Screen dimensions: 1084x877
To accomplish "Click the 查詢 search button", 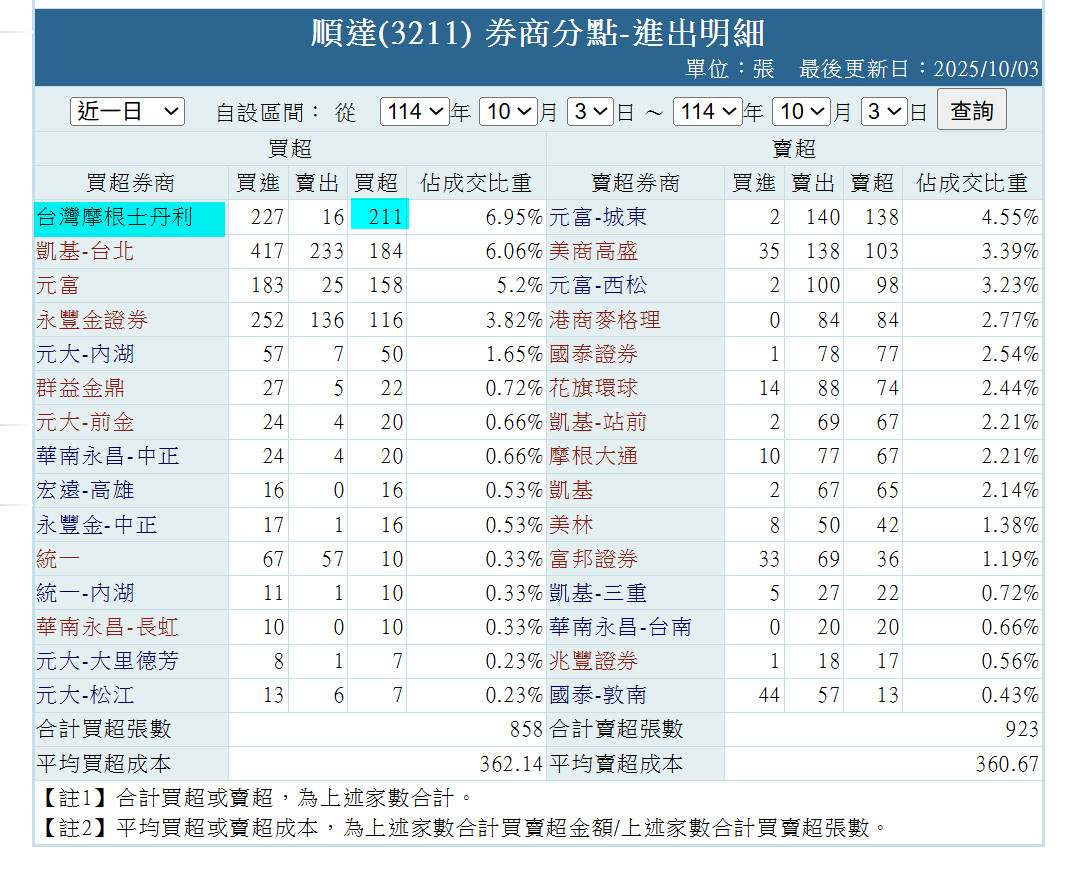I will (969, 111).
